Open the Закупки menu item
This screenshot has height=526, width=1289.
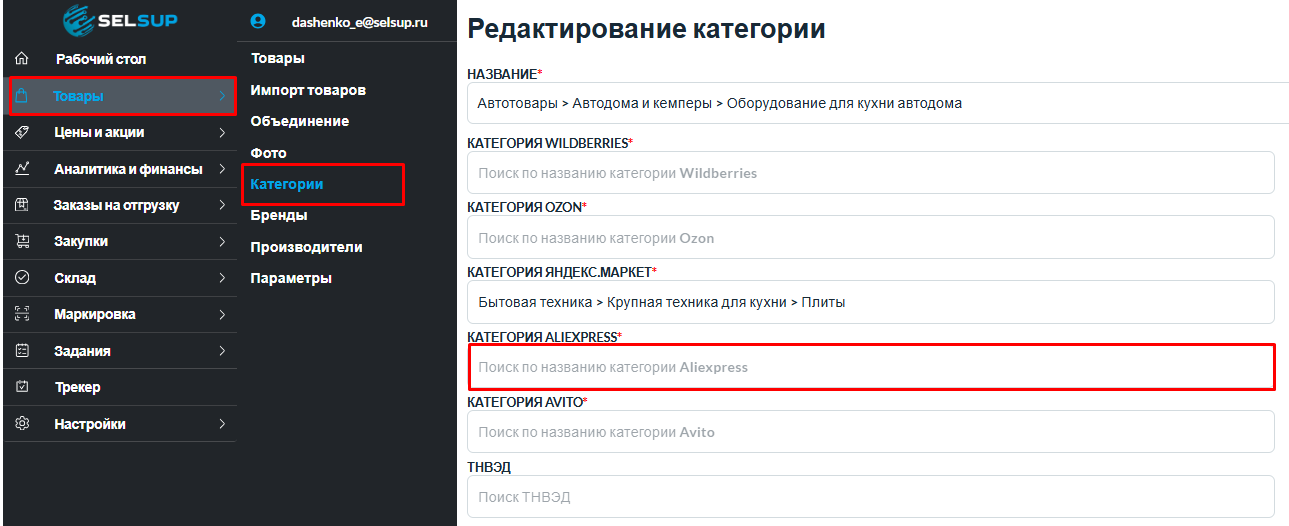pyautogui.click(x=81, y=241)
